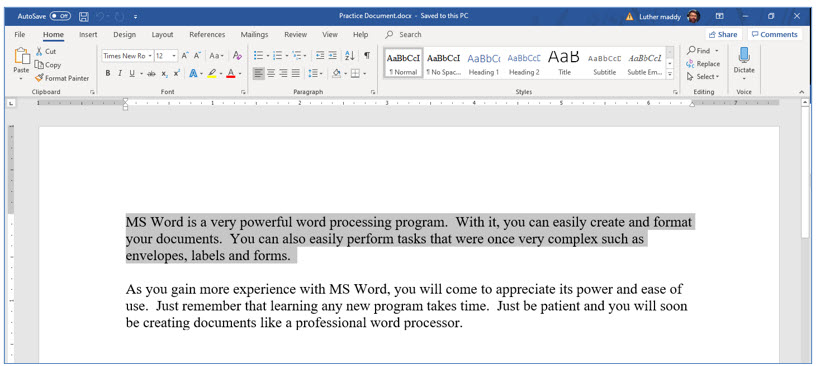Show paragraph marks with pilcrow button
Image resolution: width=818 pixels, height=366 pixels.
tap(367, 55)
